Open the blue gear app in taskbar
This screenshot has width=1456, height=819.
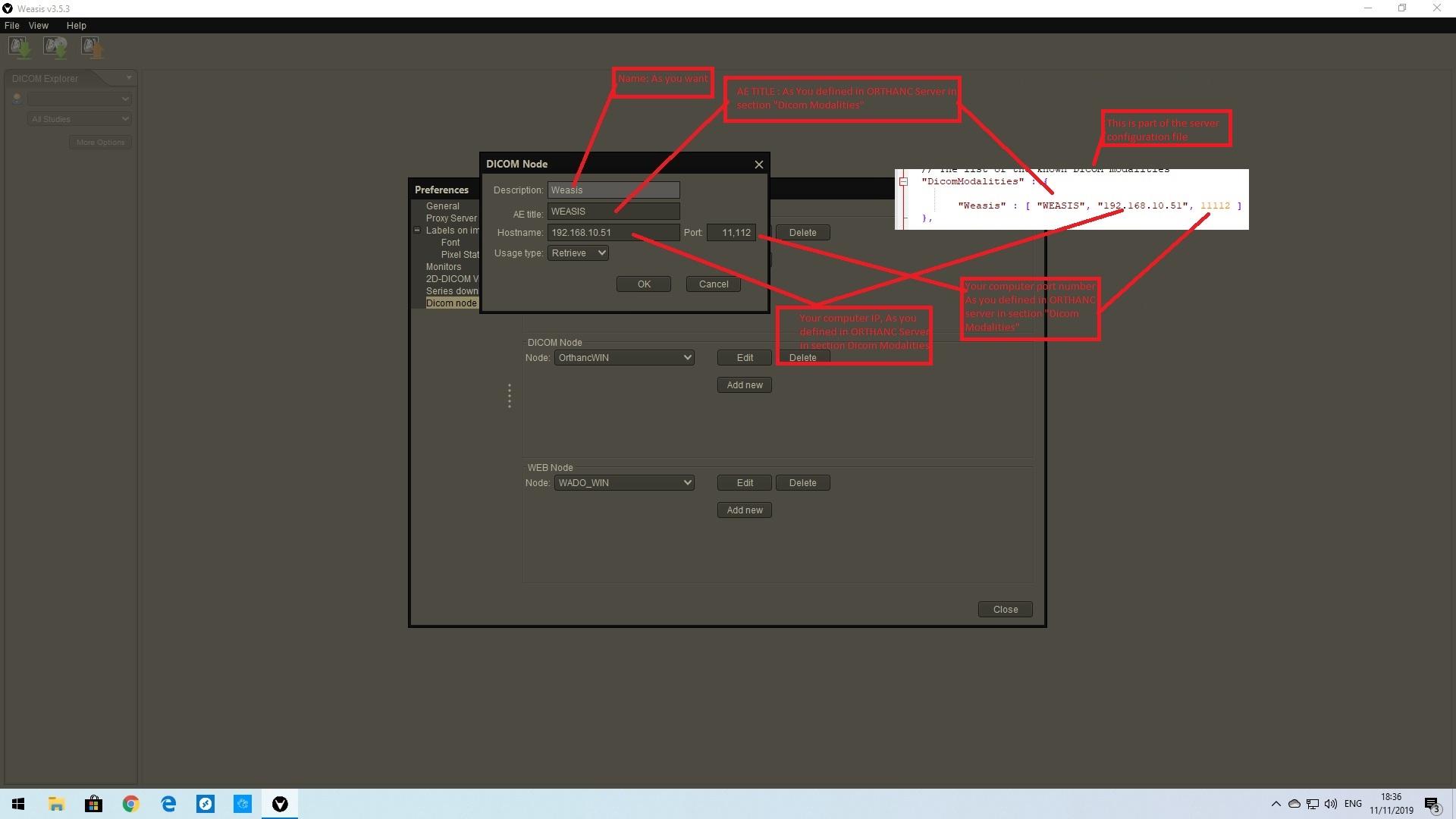click(243, 804)
